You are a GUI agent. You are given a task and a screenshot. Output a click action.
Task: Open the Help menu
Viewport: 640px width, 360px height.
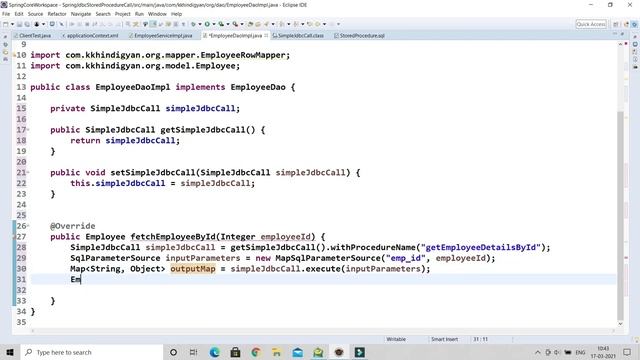[176, 14]
